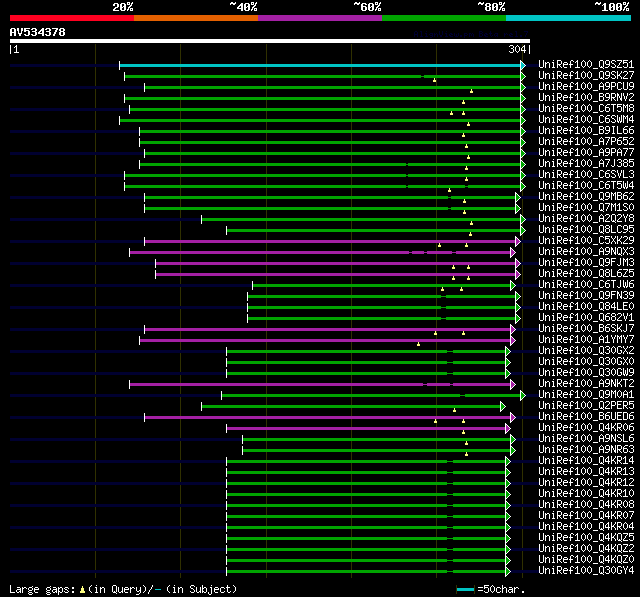
Task: Click the cyan alignment bar for Q9SZ51
Action: click(x=320, y=65)
